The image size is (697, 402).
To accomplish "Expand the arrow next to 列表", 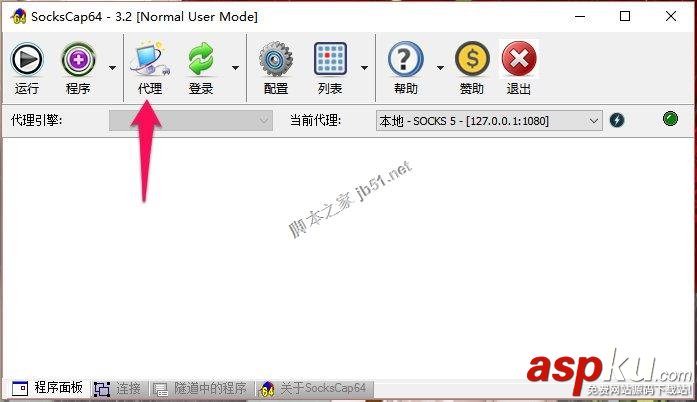I will 365,68.
